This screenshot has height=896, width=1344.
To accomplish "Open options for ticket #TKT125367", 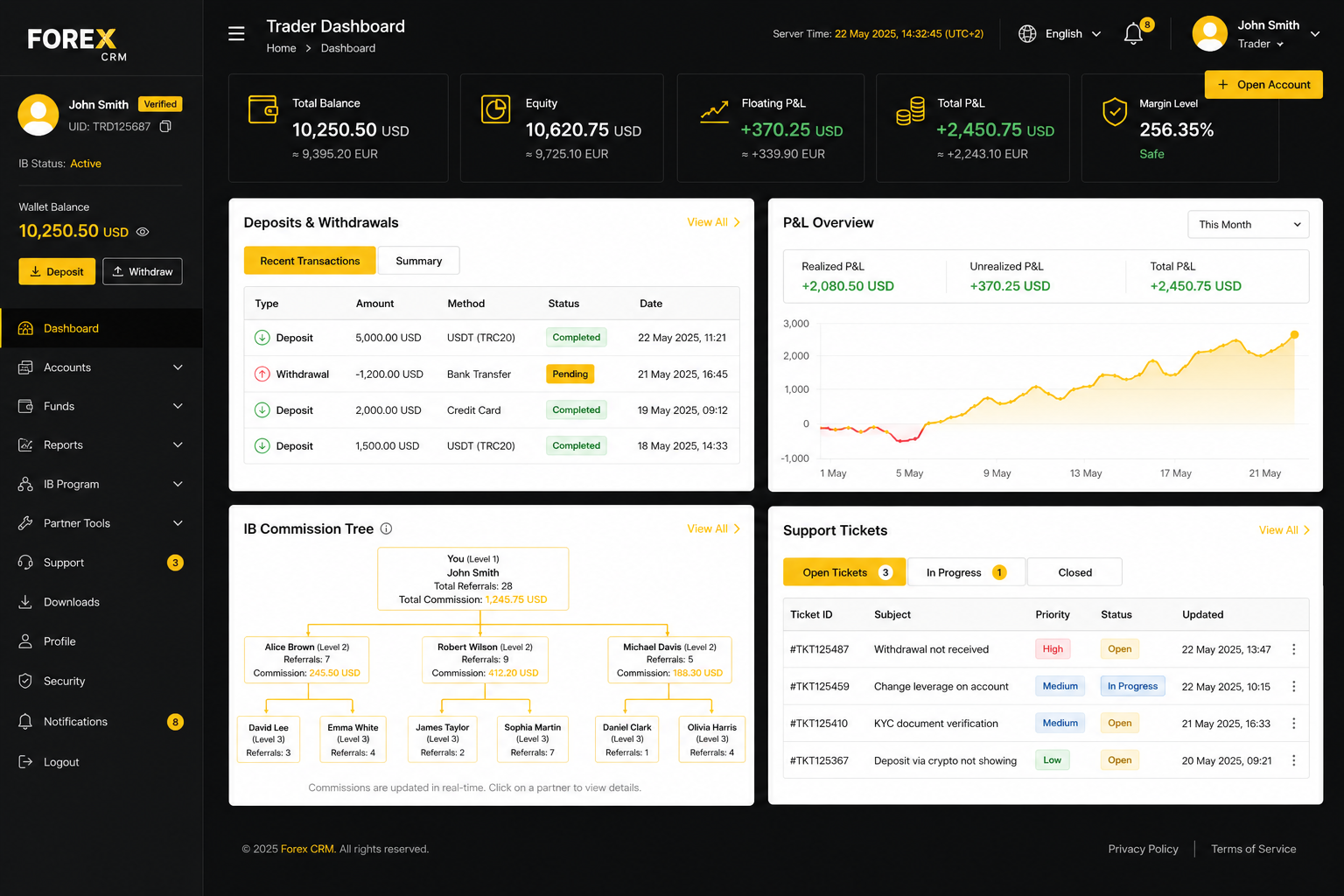I will pyautogui.click(x=1293, y=760).
